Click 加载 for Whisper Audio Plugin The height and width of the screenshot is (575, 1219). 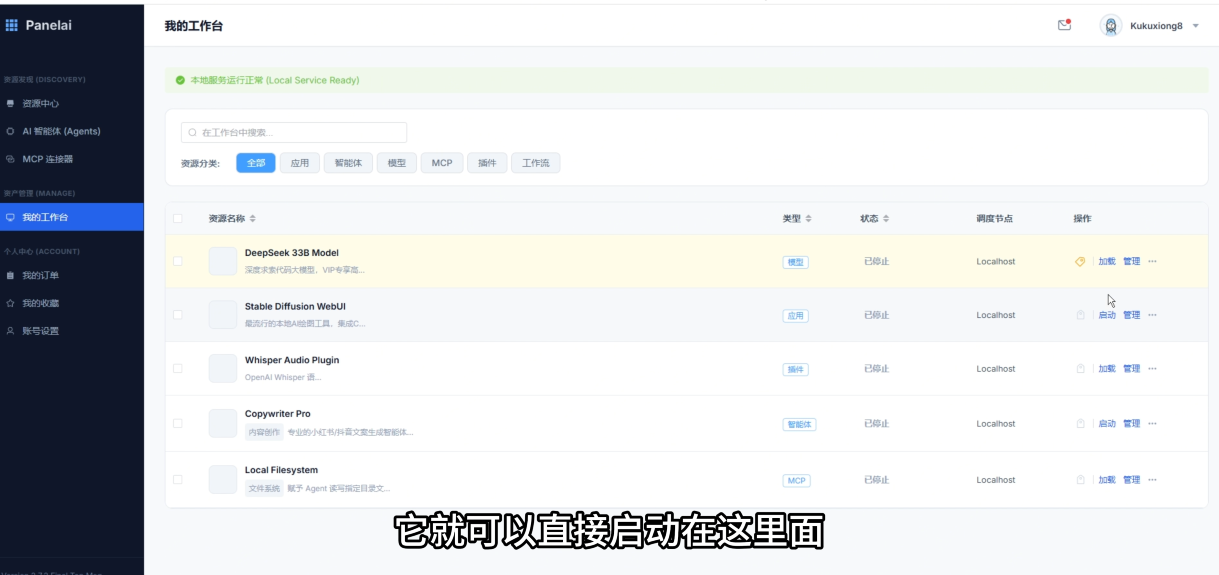coord(1107,369)
